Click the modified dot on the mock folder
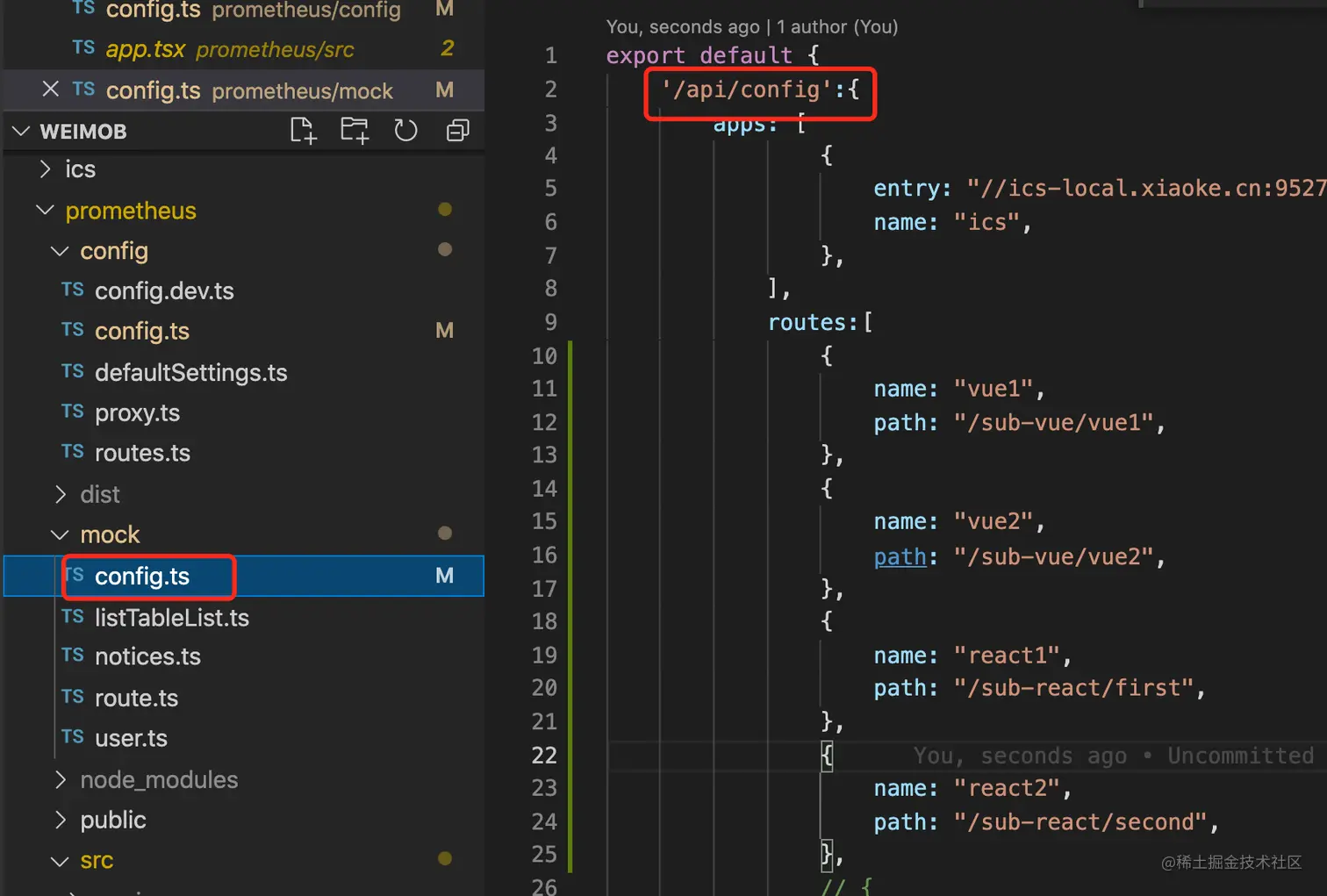The image size is (1327, 896). pos(445,533)
